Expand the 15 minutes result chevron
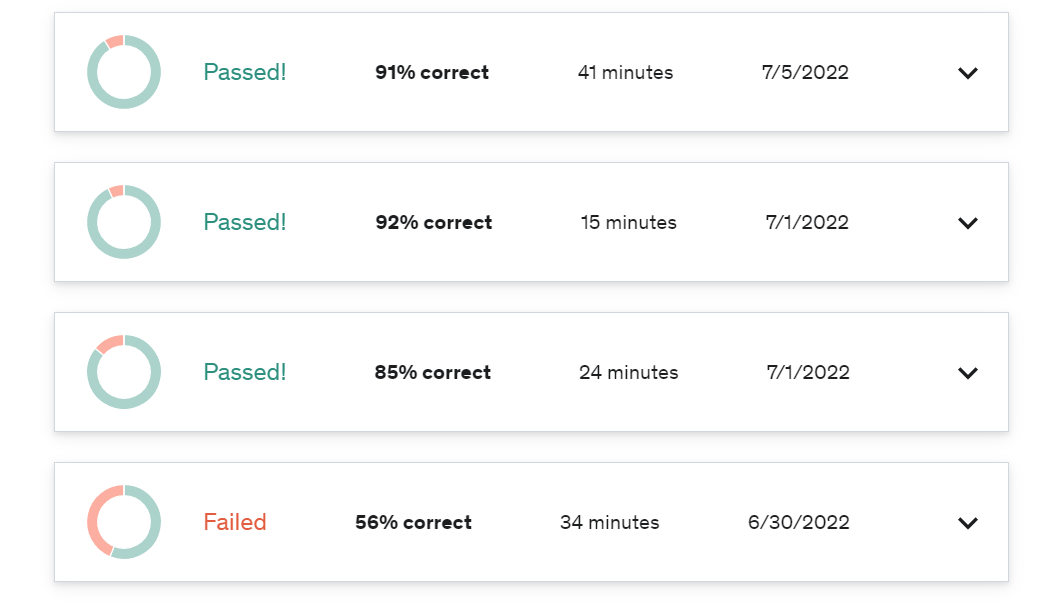The height and width of the screenshot is (605, 1054). coord(967,223)
